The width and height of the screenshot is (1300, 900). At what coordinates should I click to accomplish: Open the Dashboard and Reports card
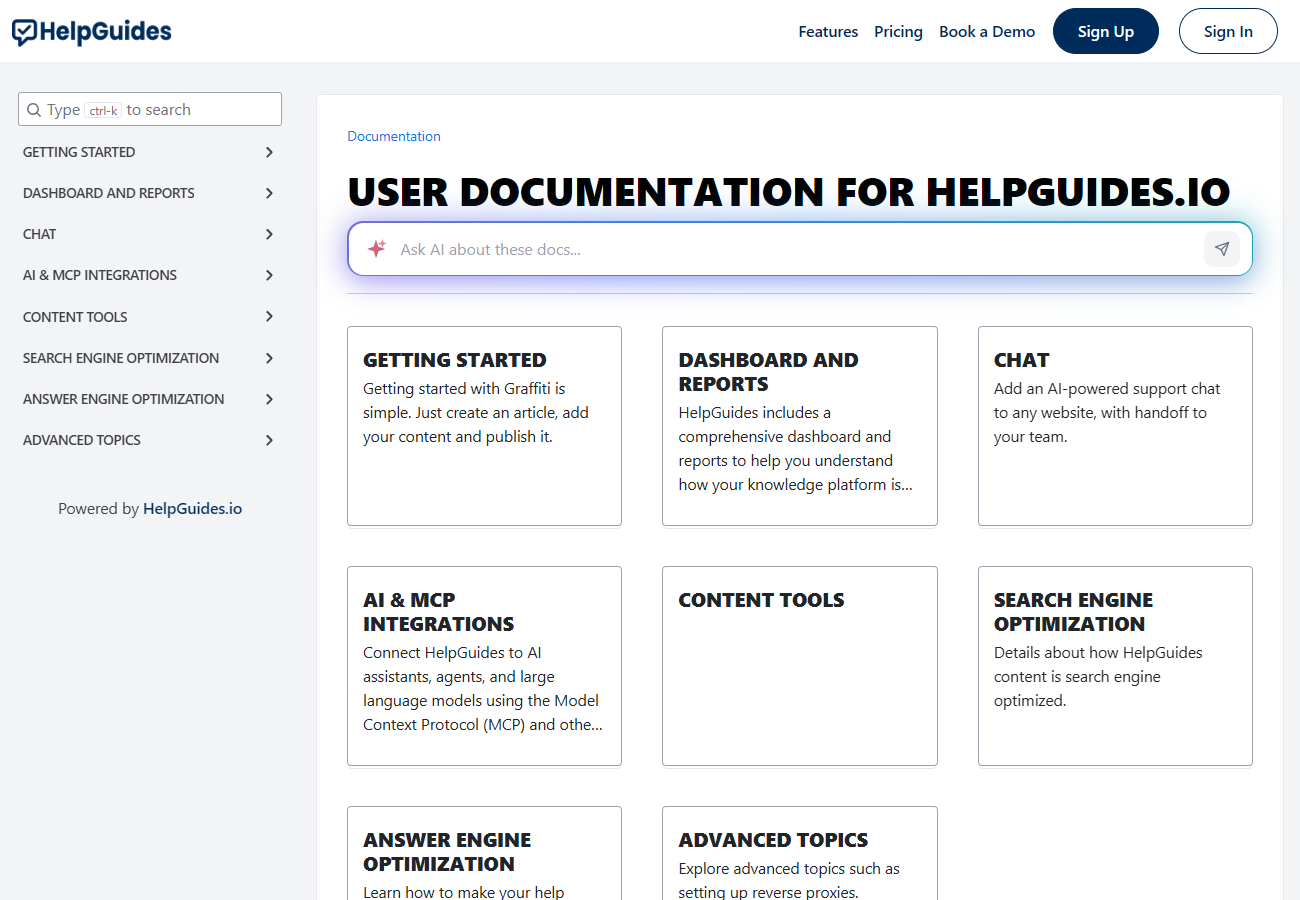click(800, 426)
